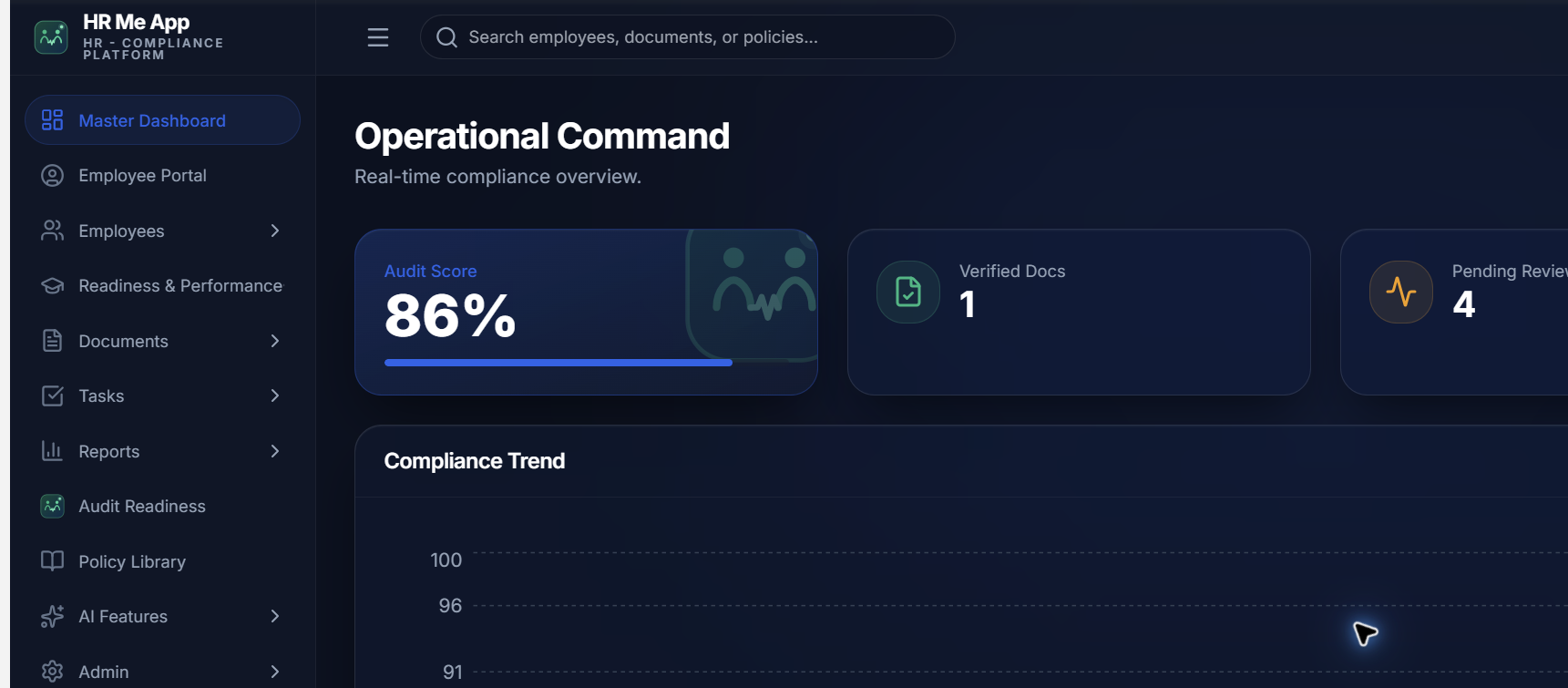Click the Employee Portal user icon

(53, 176)
